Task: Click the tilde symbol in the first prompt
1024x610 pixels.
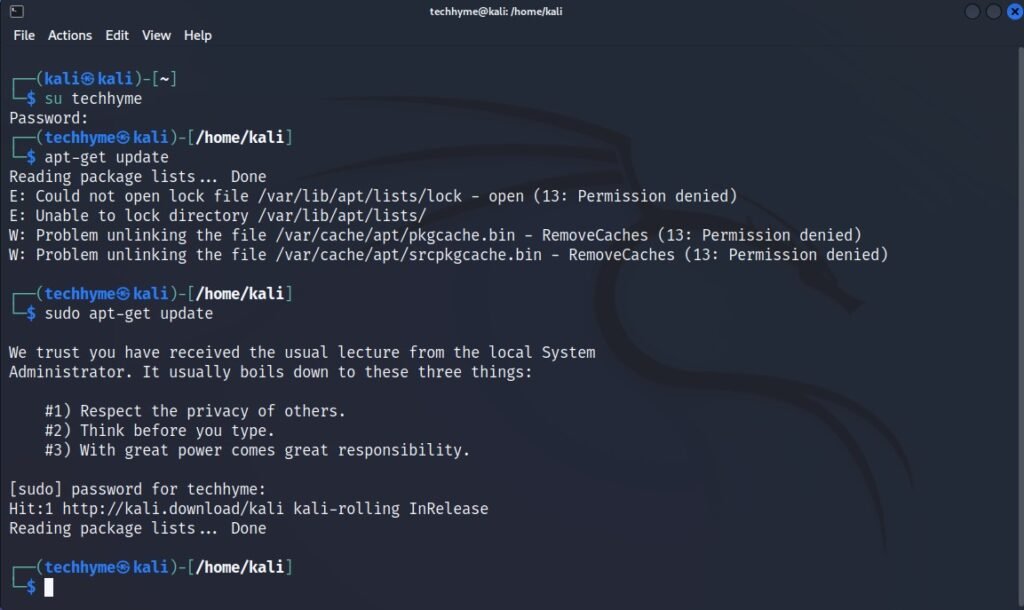Action: coord(167,77)
